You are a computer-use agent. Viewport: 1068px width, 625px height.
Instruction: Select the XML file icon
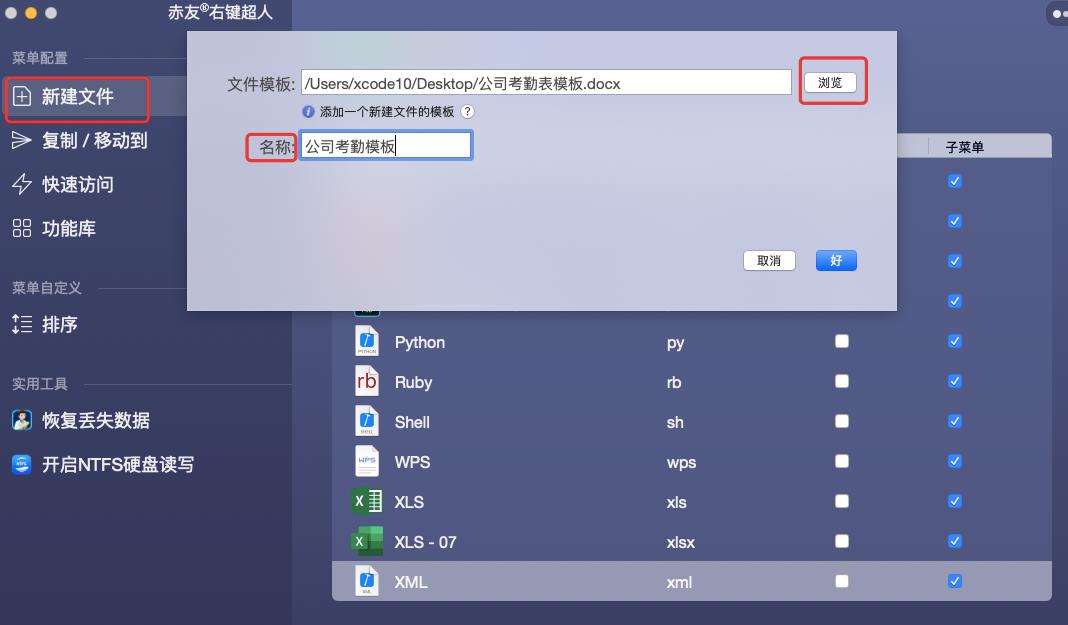tap(367, 581)
